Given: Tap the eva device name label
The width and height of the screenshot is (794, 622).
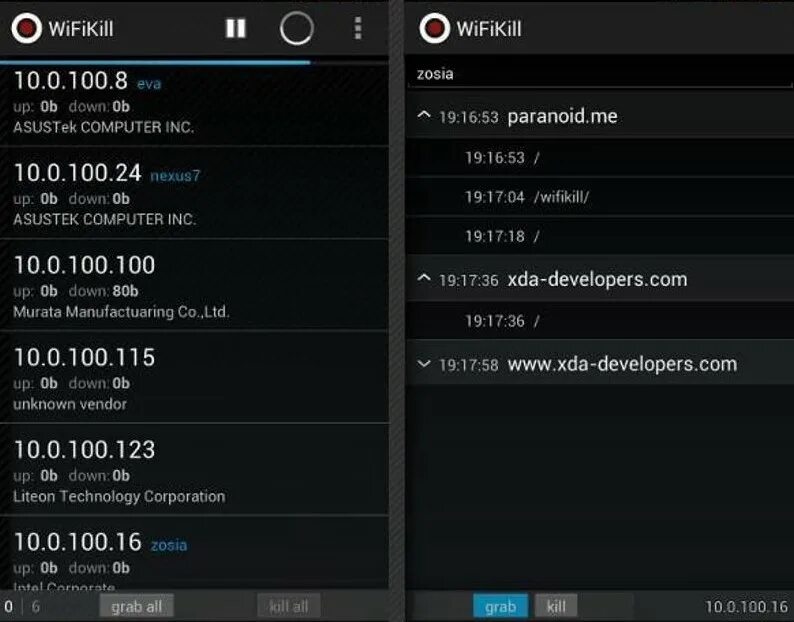Looking at the screenshot, I should 149,84.
